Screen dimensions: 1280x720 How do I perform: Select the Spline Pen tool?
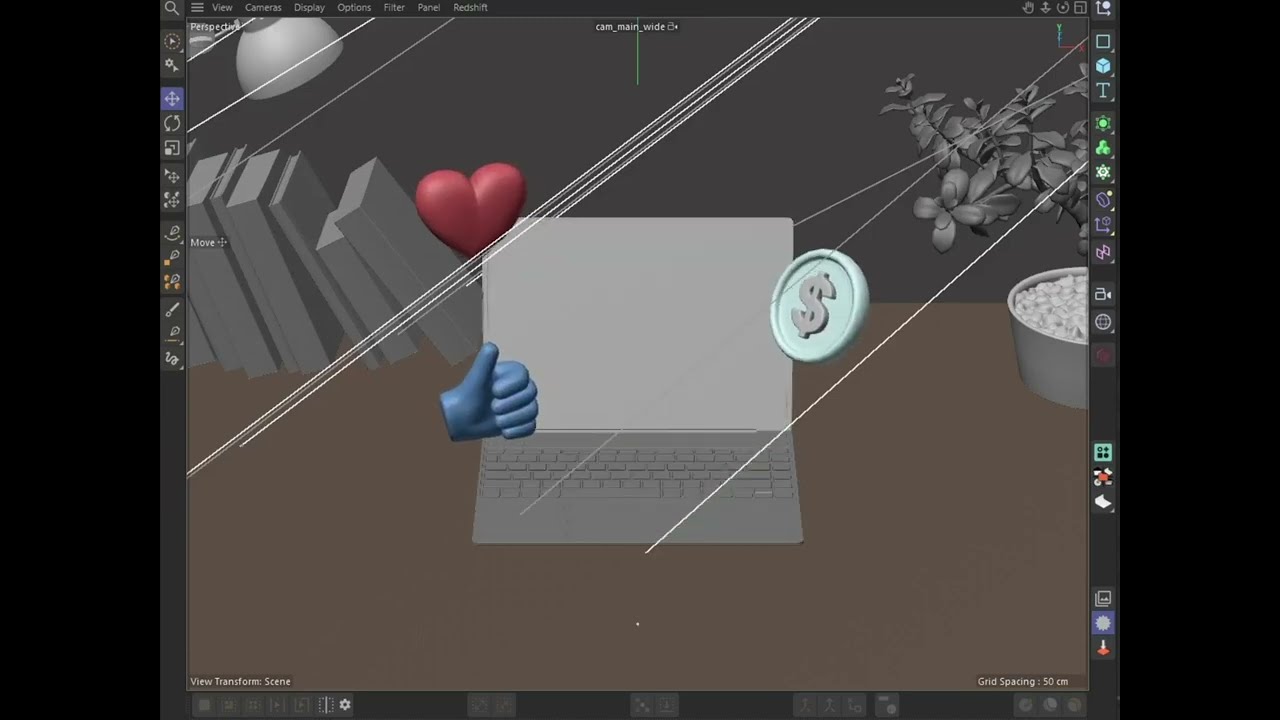coord(172,232)
